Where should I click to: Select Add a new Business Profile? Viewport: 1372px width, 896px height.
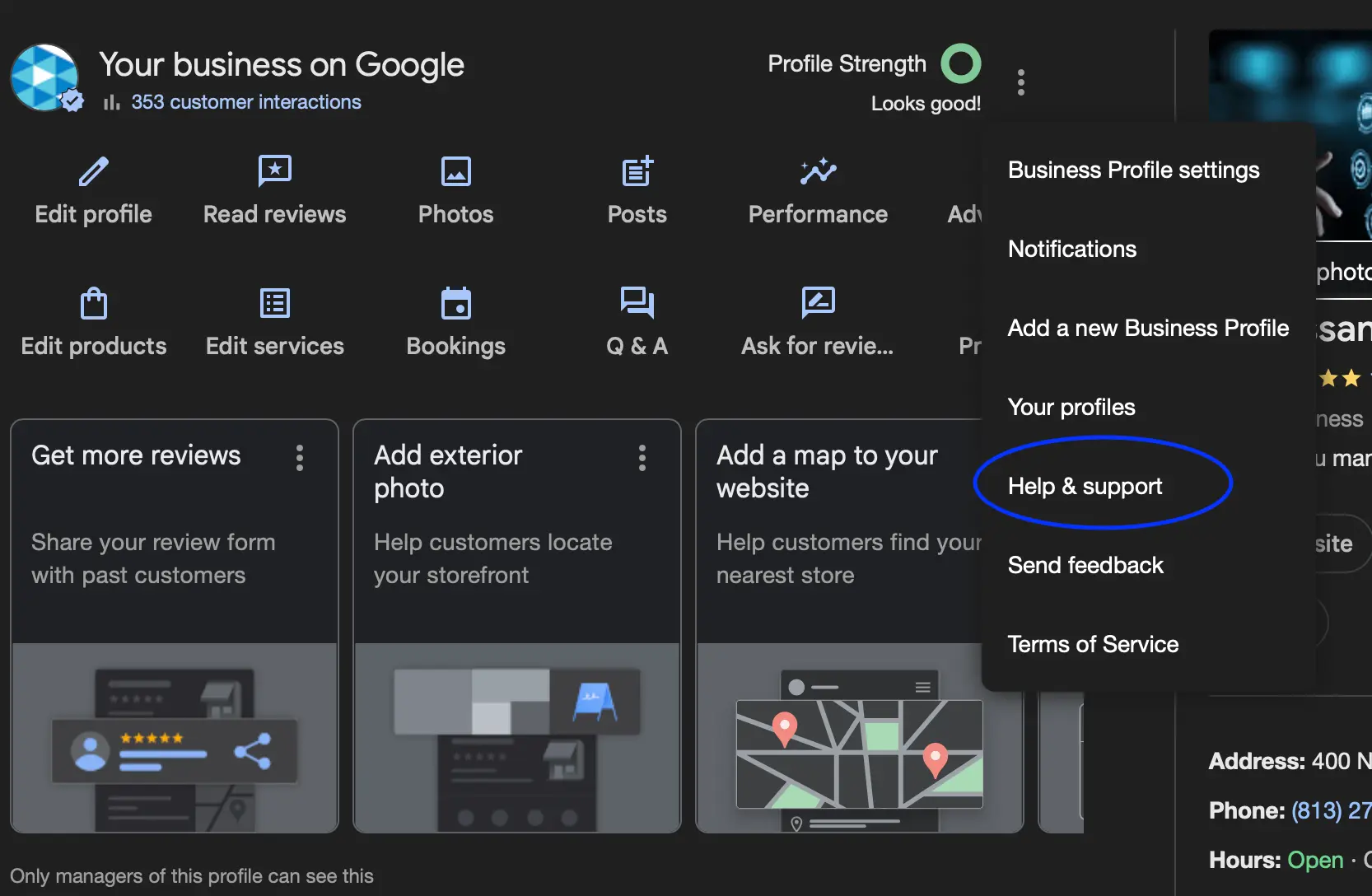tap(1148, 328)
